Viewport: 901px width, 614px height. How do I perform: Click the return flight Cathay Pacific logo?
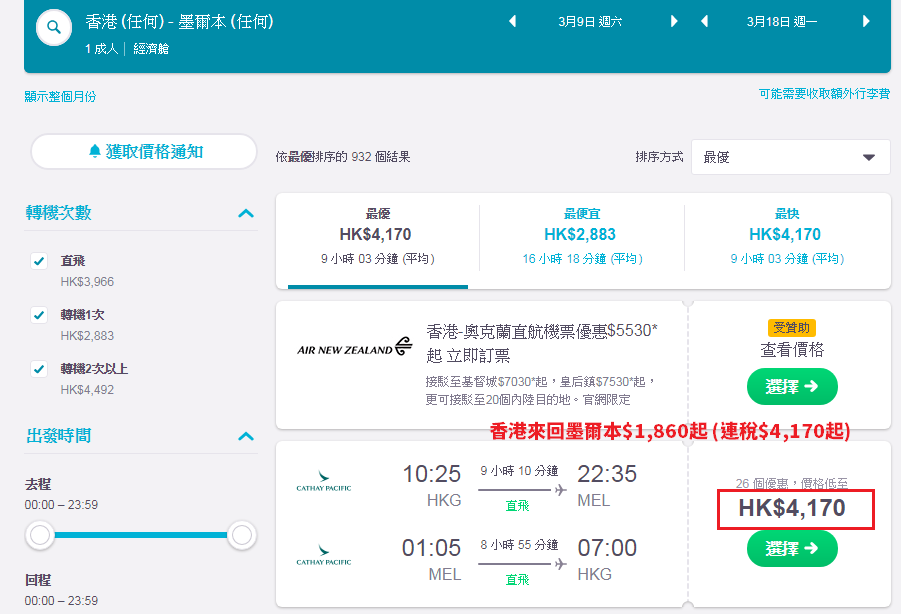click(324, 555)
